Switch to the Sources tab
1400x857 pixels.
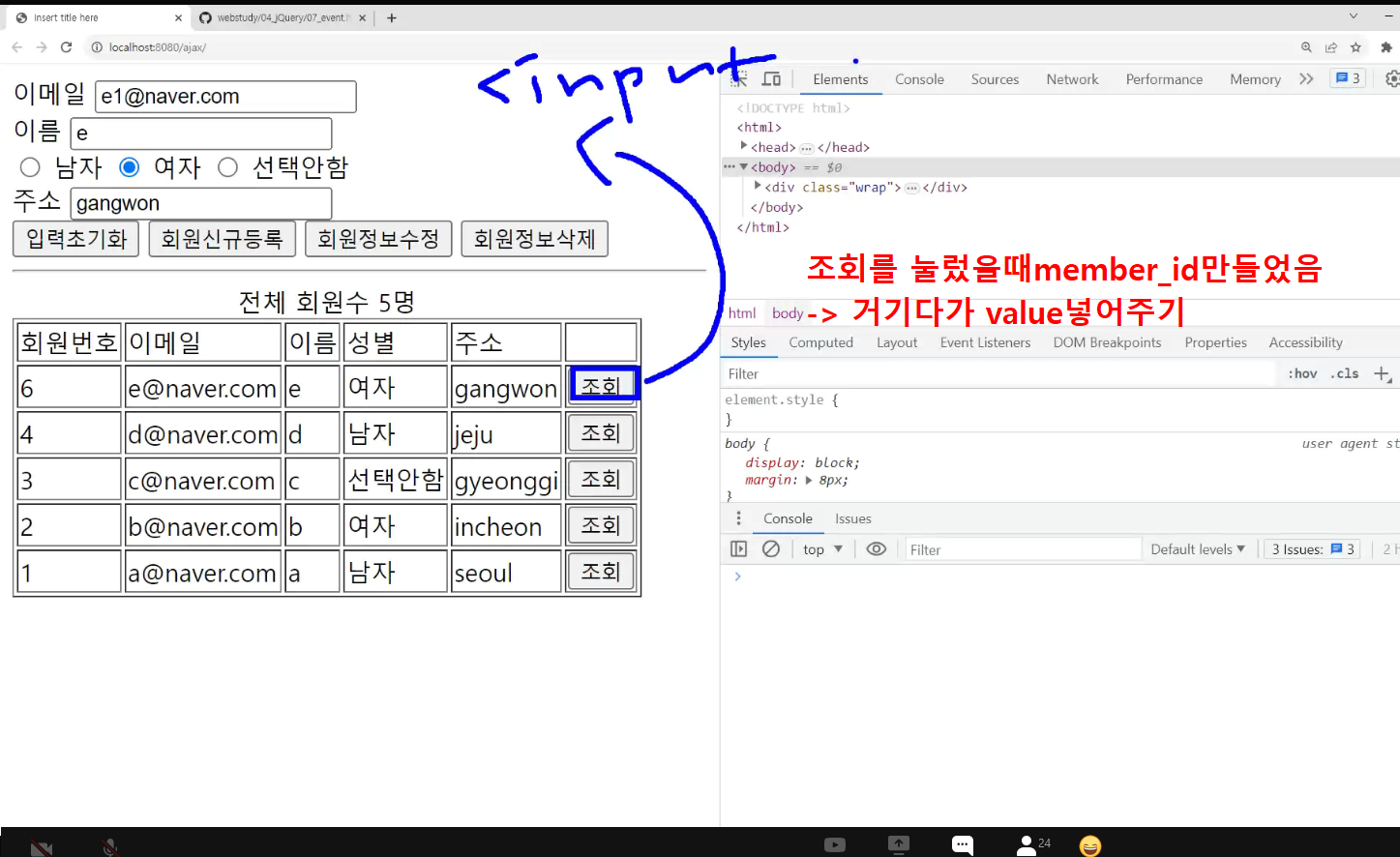click(995, 79)
